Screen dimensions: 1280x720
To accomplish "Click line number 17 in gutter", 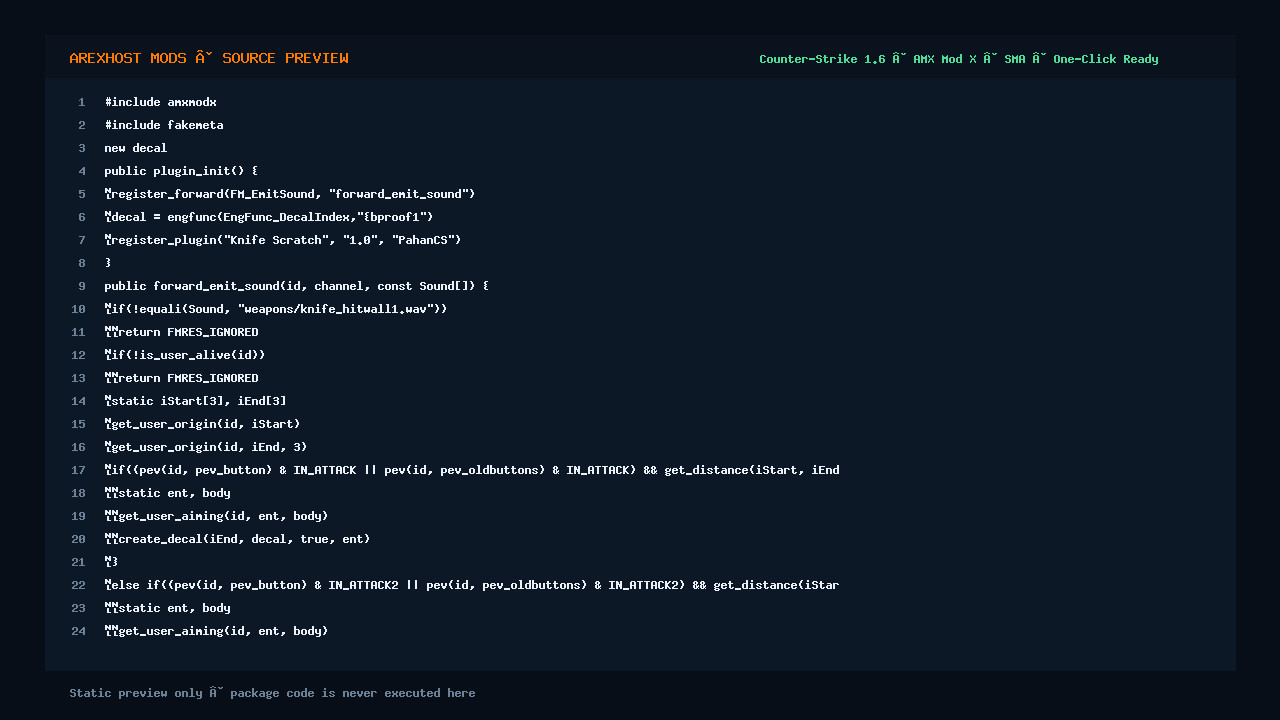I will coord(79,470).
